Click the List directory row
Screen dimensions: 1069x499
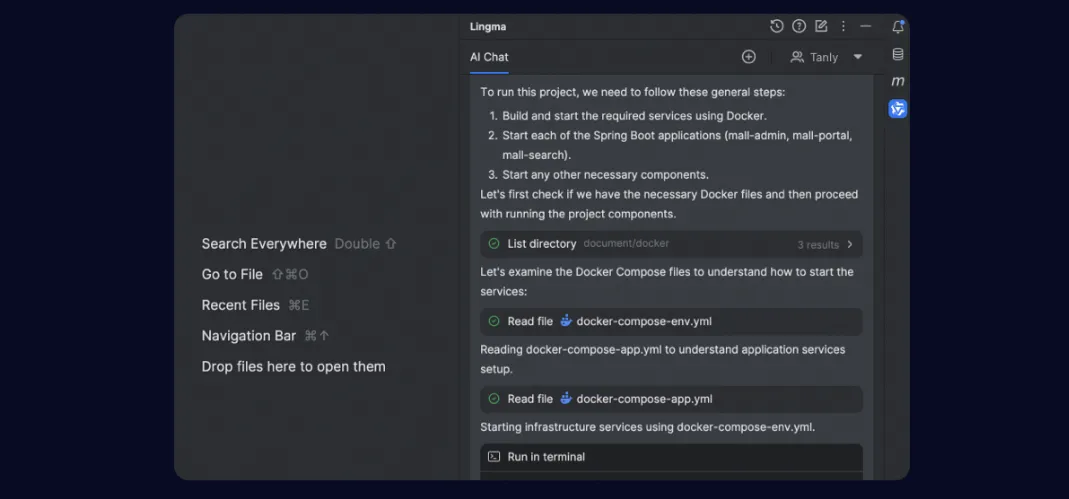[x=672, y=244]
